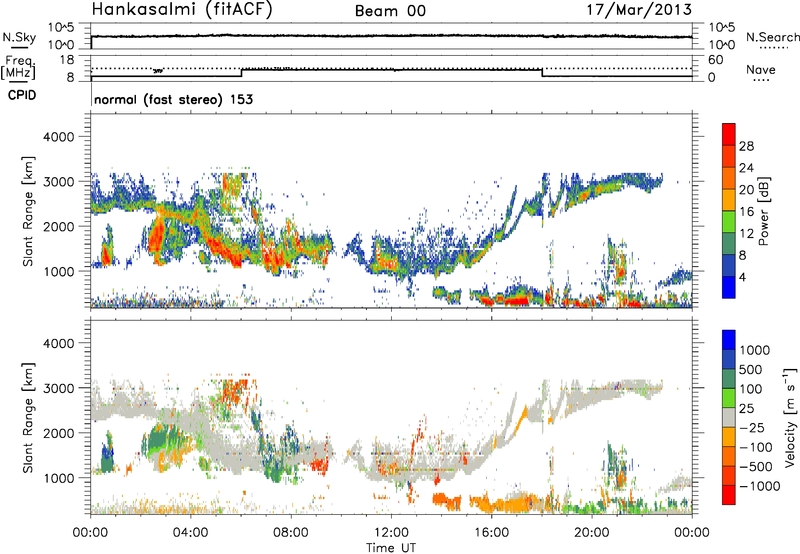Click the 20:00 time tick label
This screenshot has height=554, width=800.
point(592,533)
